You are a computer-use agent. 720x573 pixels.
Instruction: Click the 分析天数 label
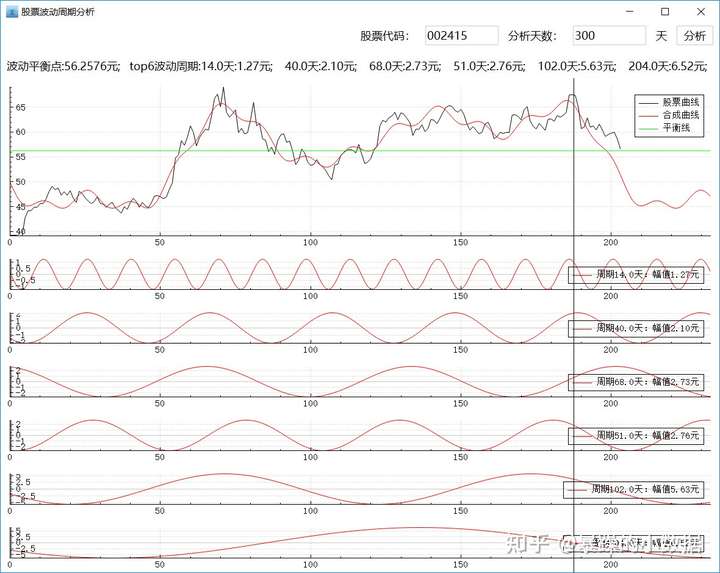[532, 36]
